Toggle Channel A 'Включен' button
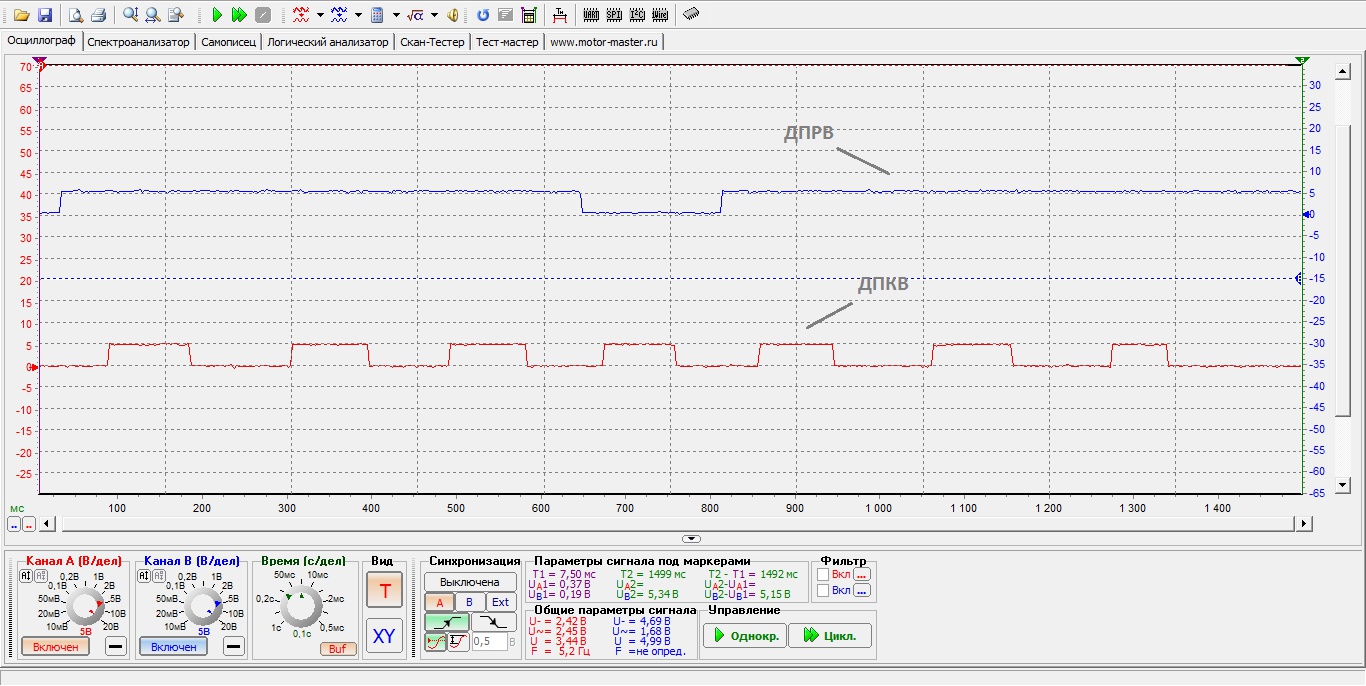The image size is (1366, 686). 55,647
